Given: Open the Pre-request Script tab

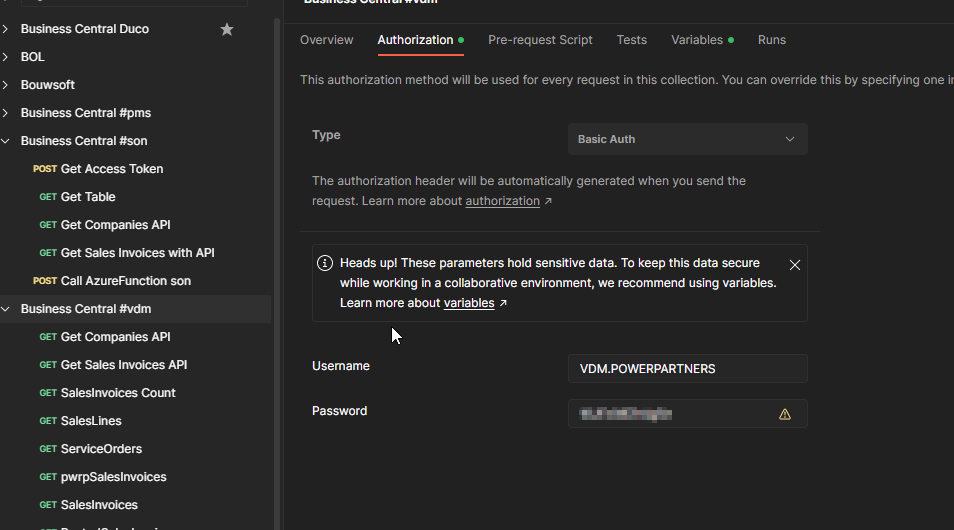Looking at the screenshot, I should click(x=540, y=40).
